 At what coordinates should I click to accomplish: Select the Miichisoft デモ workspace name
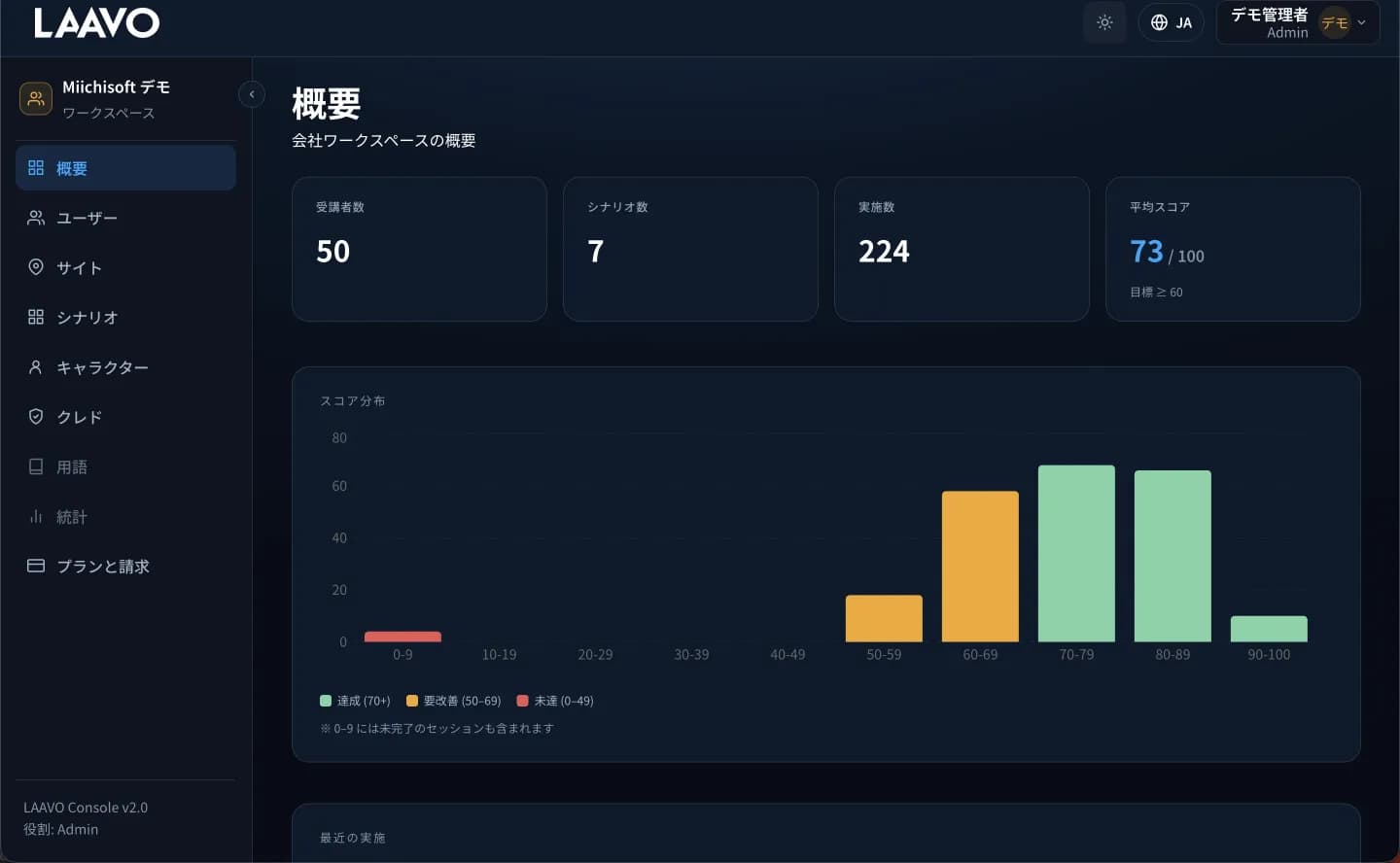click(116, 87)
